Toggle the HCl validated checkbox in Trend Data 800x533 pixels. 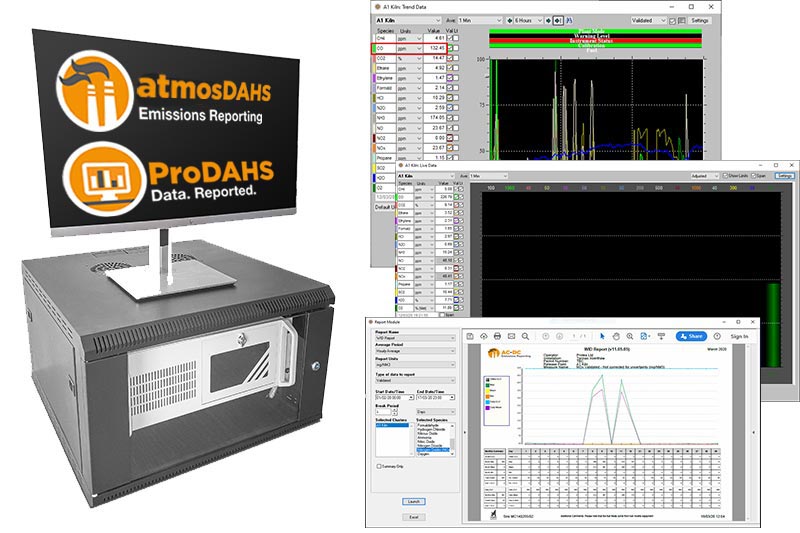click(450, 98)
